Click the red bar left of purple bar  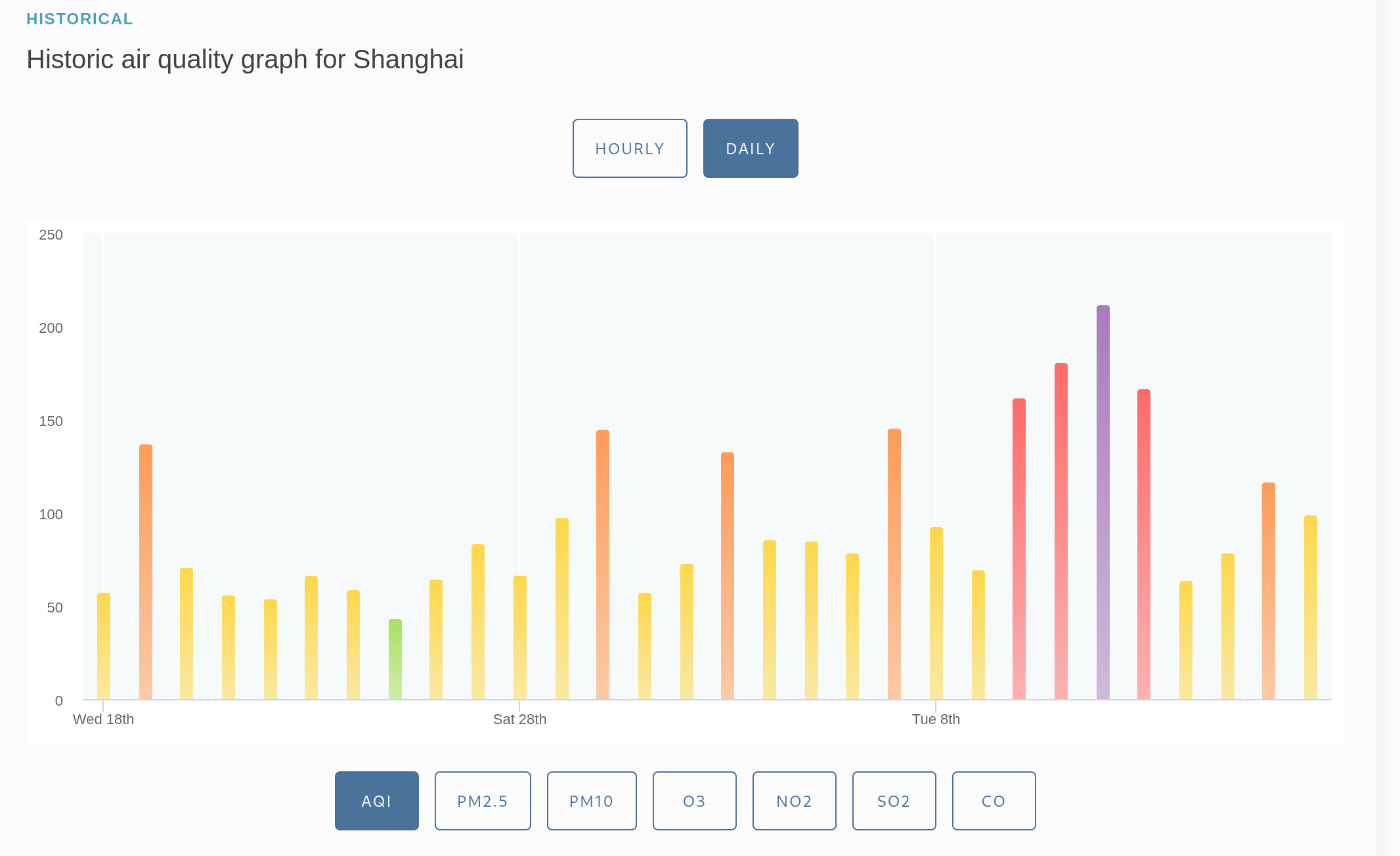coord(1061,531)
